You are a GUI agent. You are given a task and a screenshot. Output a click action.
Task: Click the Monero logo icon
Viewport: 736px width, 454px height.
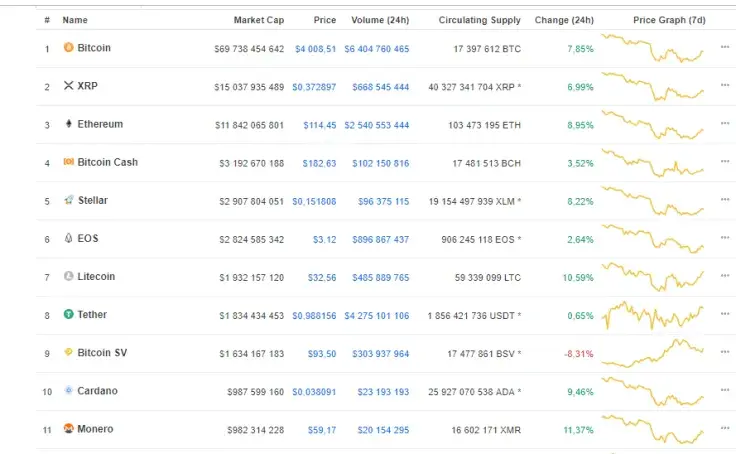click(68, 429)
